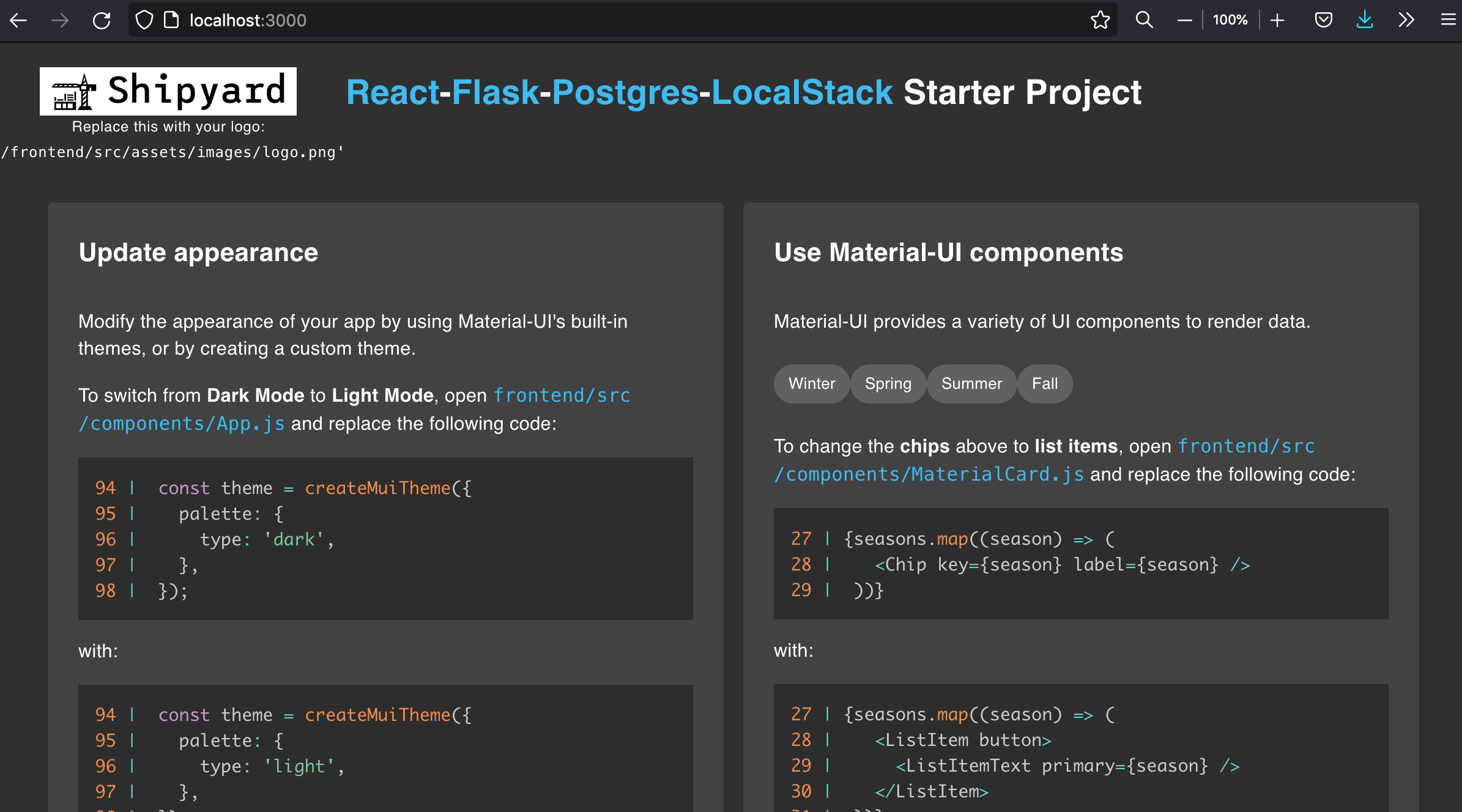Zoom out with the minus button

coord(1185,20)
